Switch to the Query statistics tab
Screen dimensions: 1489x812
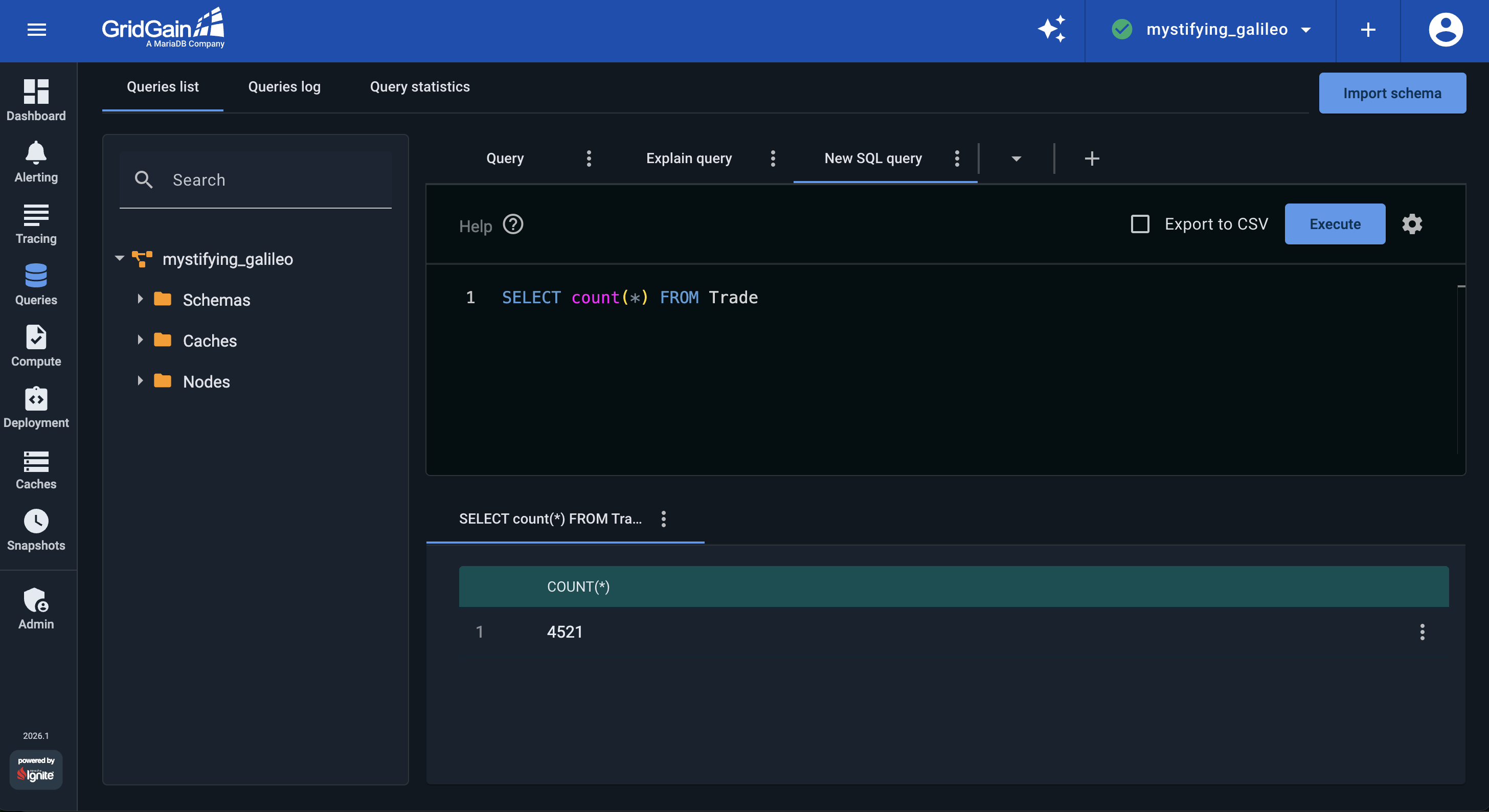coord(420,87)
